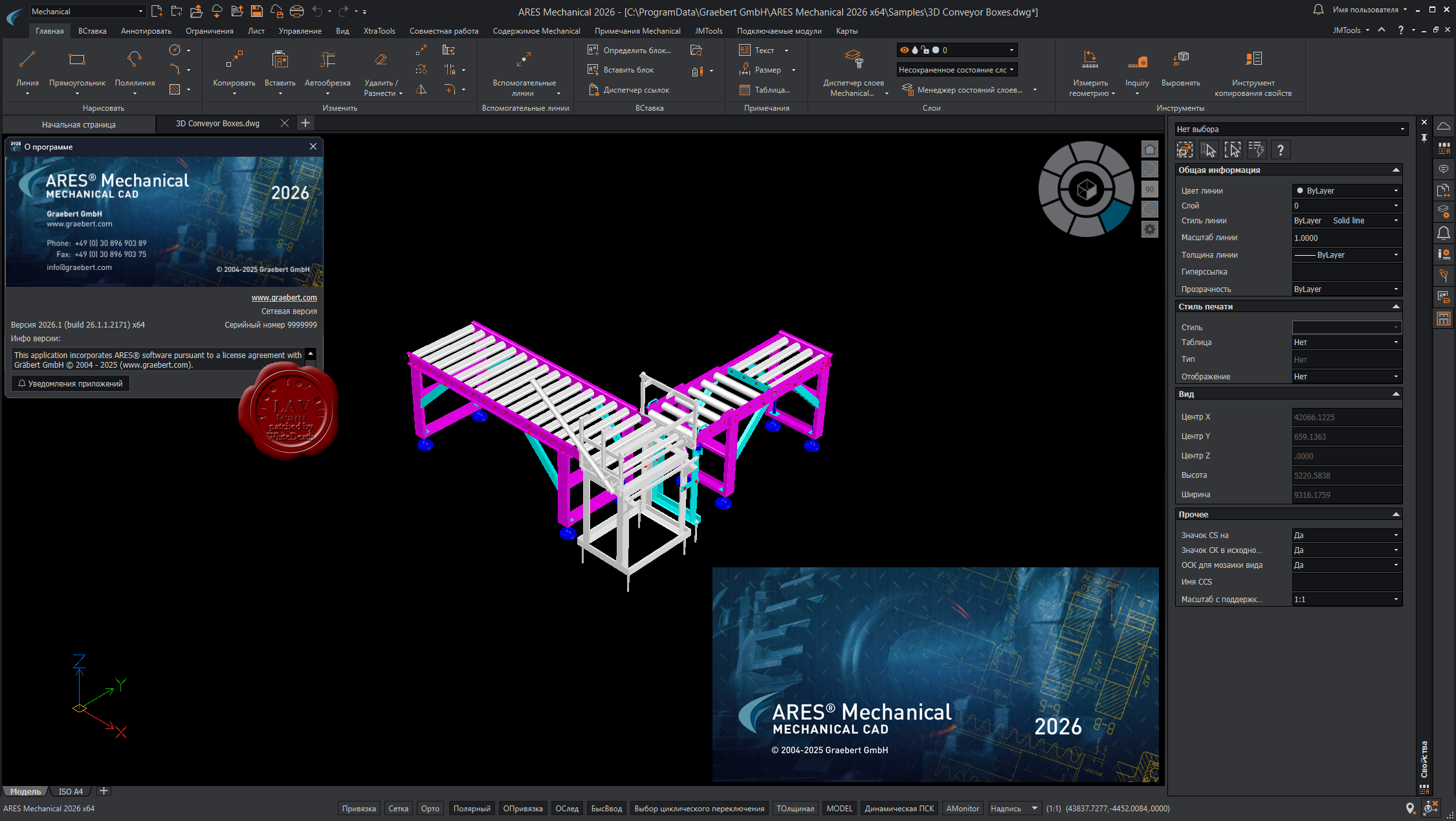Click the Home view icon near navigation wheel

click(1149, 150)
